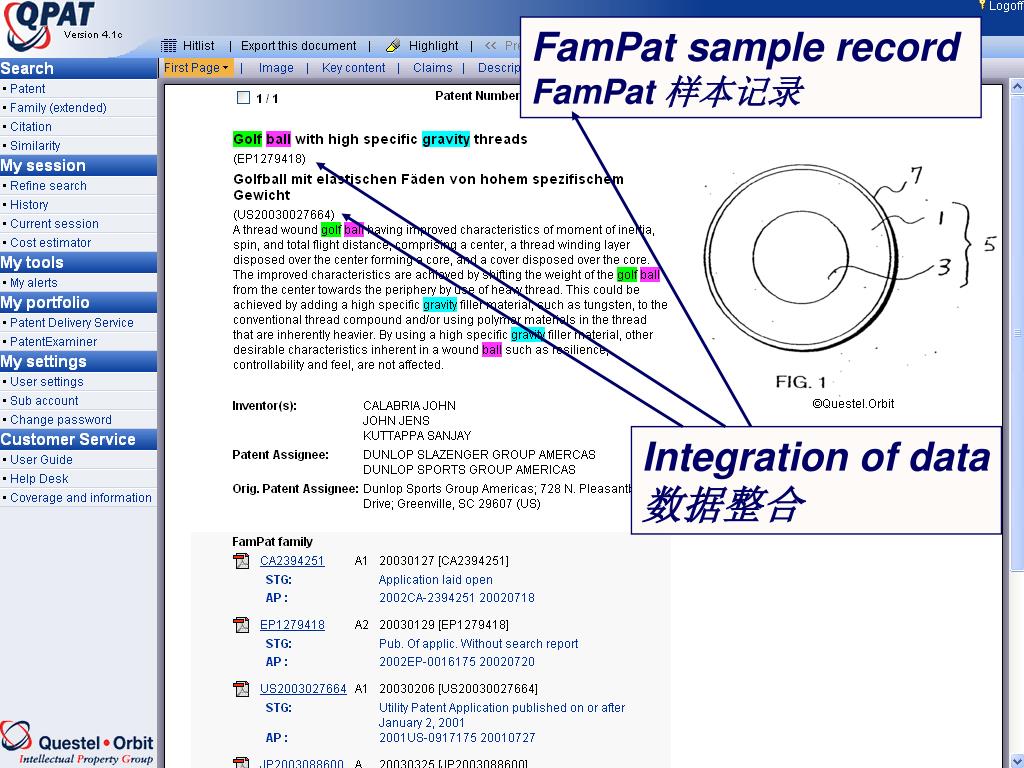The height and width of the screenshot is (768, 1024).
Task: Open the First Page dropdown
Action: 197,67
